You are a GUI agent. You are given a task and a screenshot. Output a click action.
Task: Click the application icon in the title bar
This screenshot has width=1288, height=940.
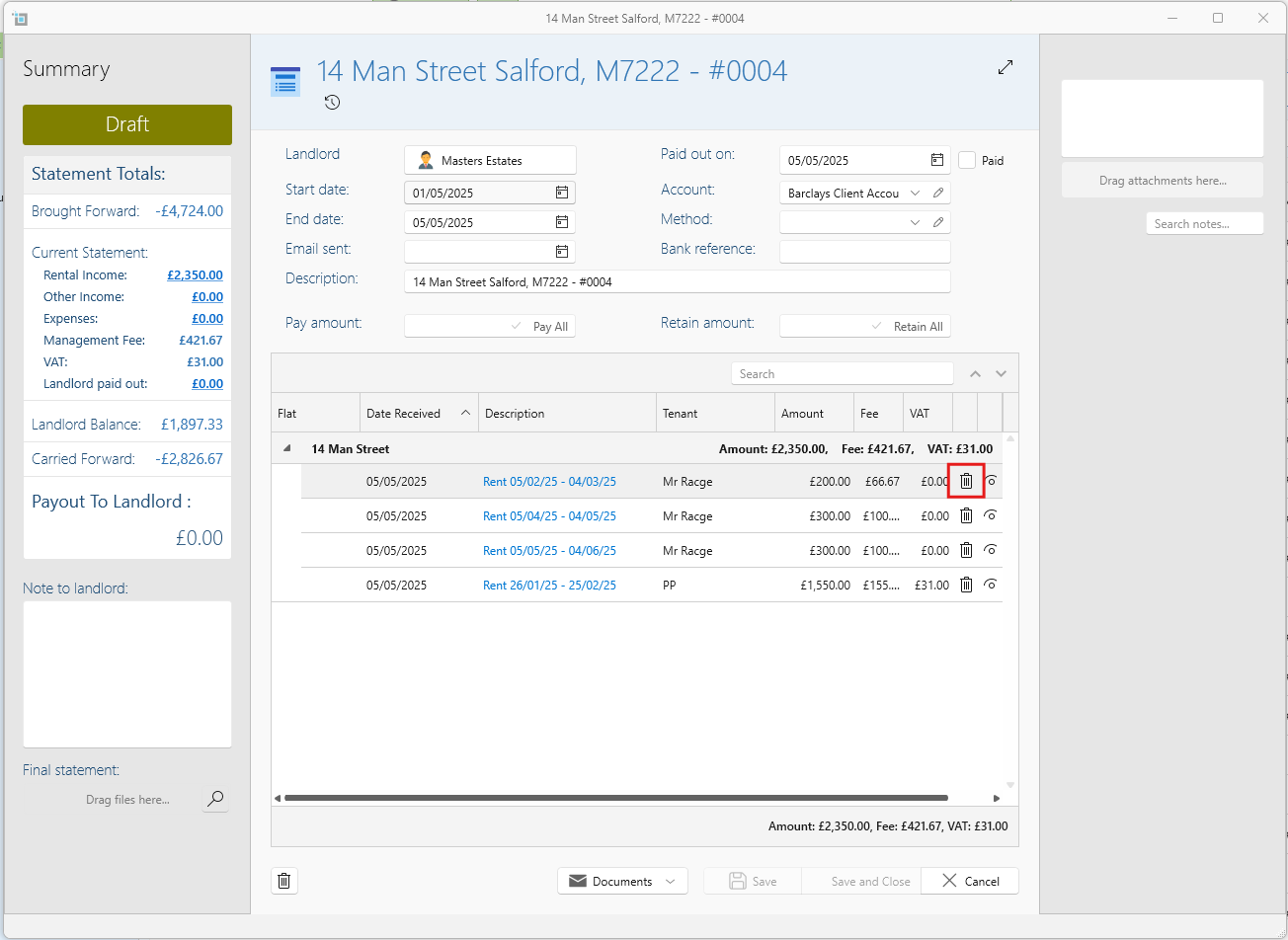click(x=20, y=18)
